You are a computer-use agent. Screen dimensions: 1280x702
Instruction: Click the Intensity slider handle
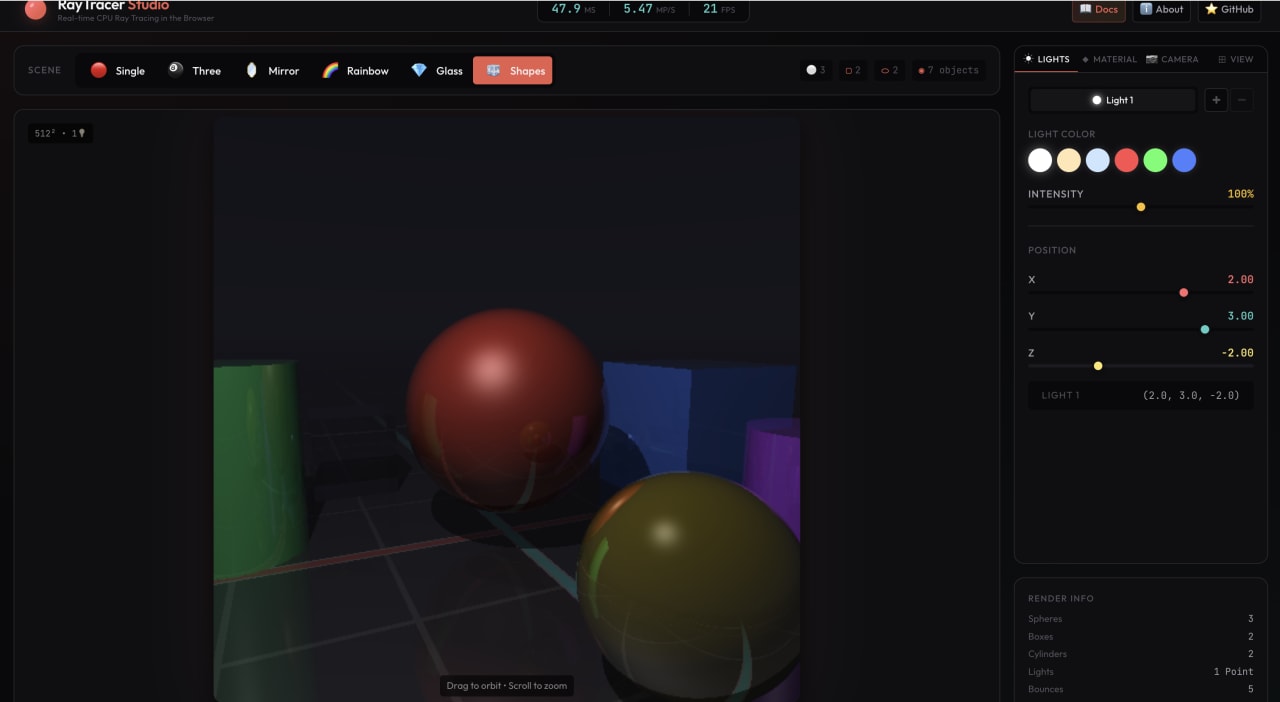(x=1141, y=207)
